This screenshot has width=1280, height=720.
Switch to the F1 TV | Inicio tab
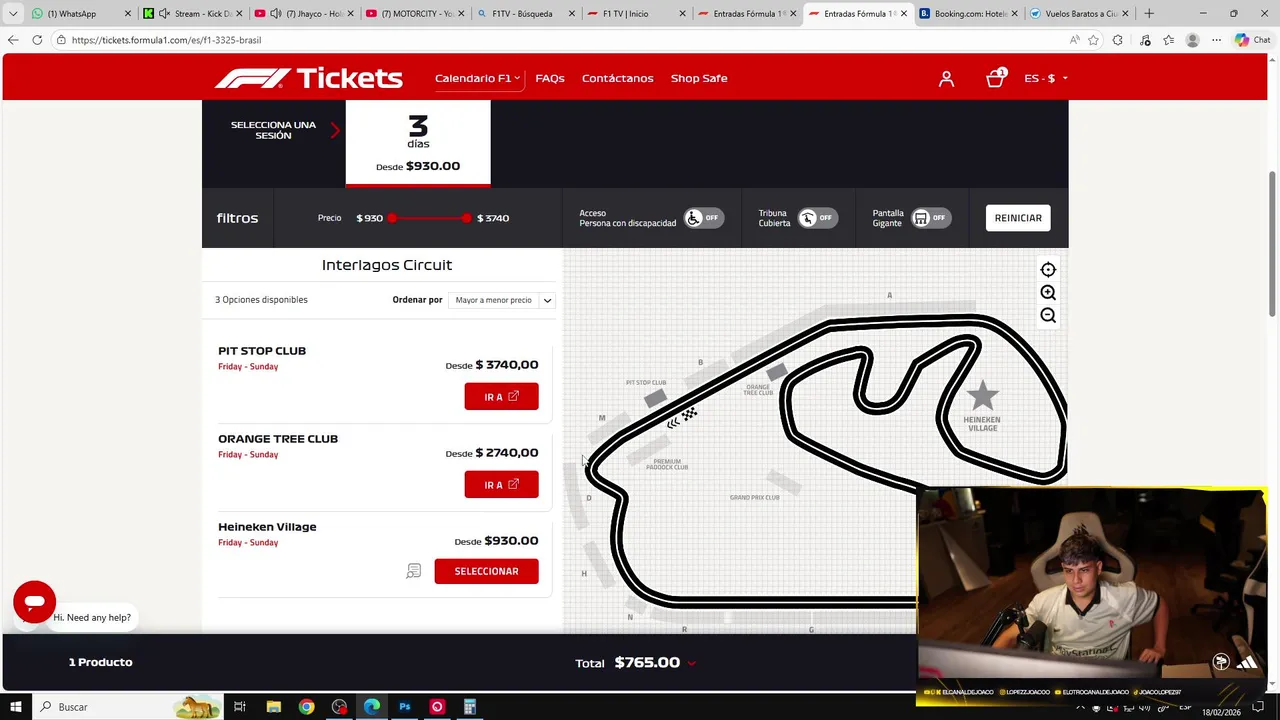pos(634,13)
